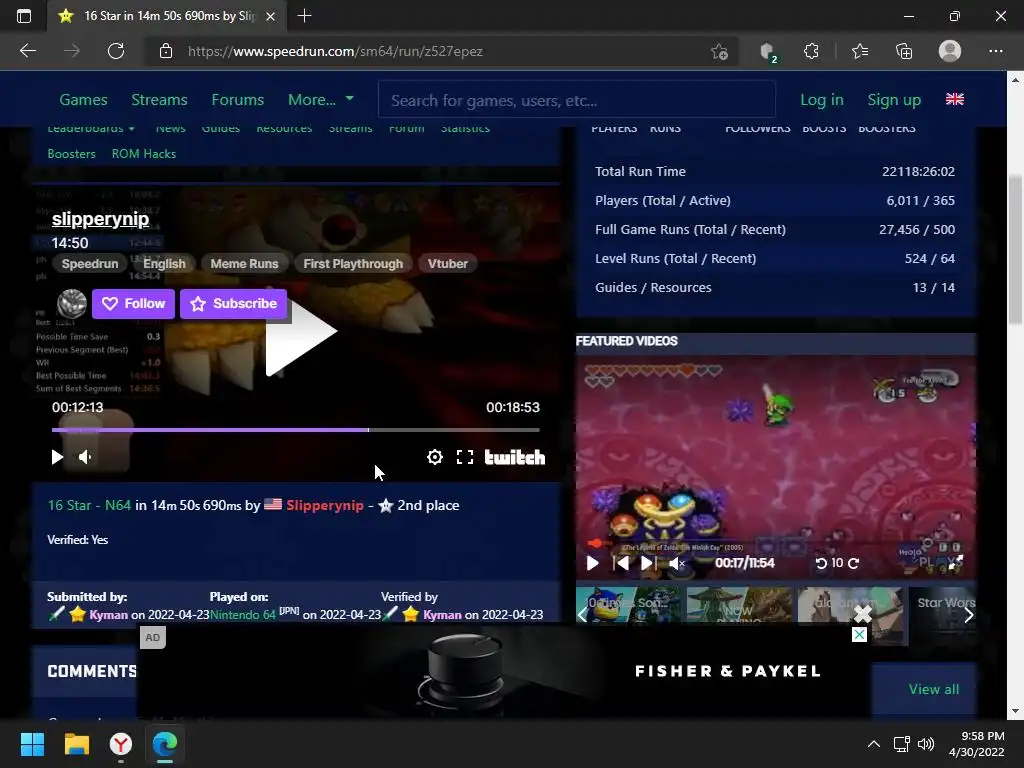
Task: Skip to previous featured video
Action: tap(621, 563)
